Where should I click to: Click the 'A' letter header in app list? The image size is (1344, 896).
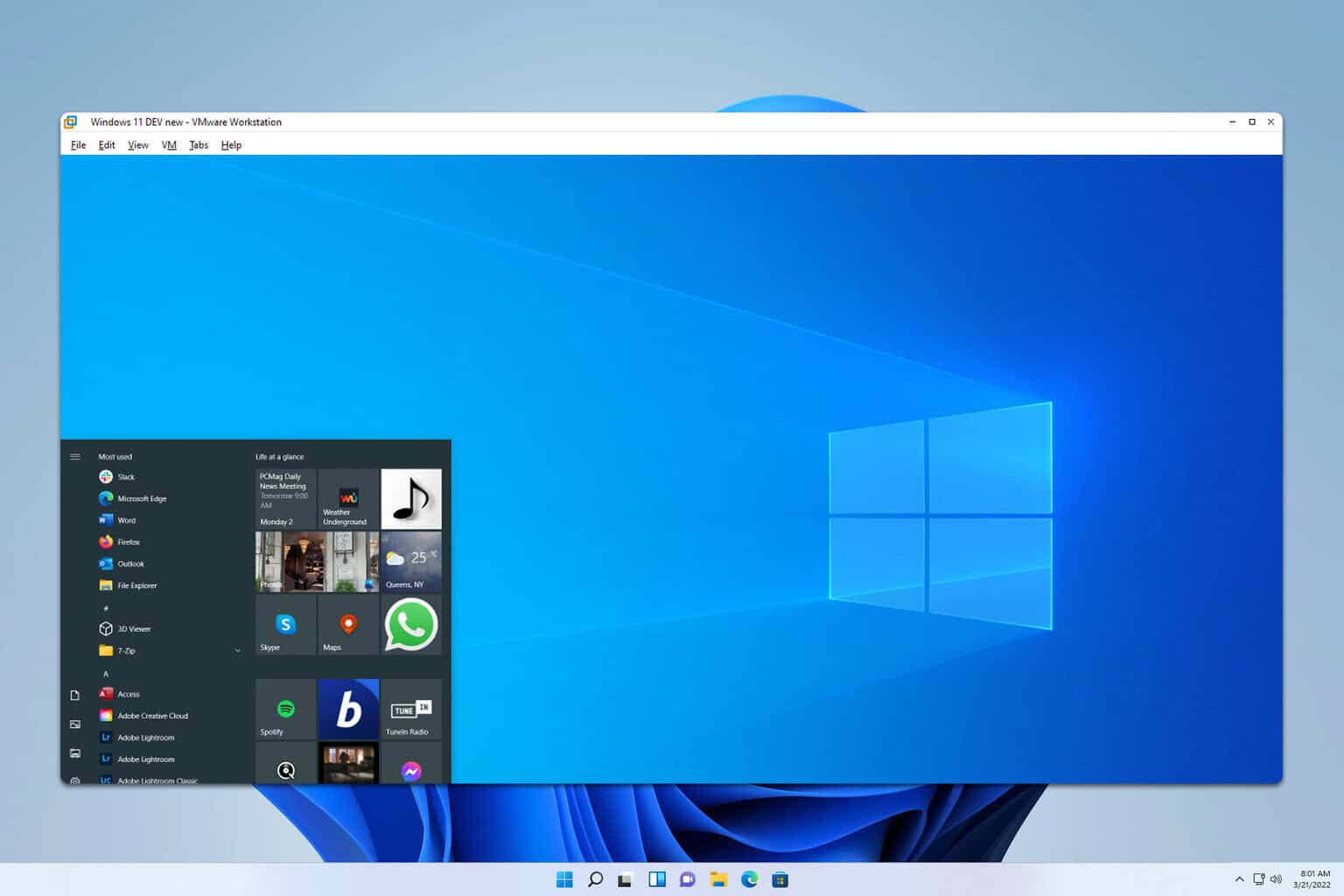[x=106, y=674]
